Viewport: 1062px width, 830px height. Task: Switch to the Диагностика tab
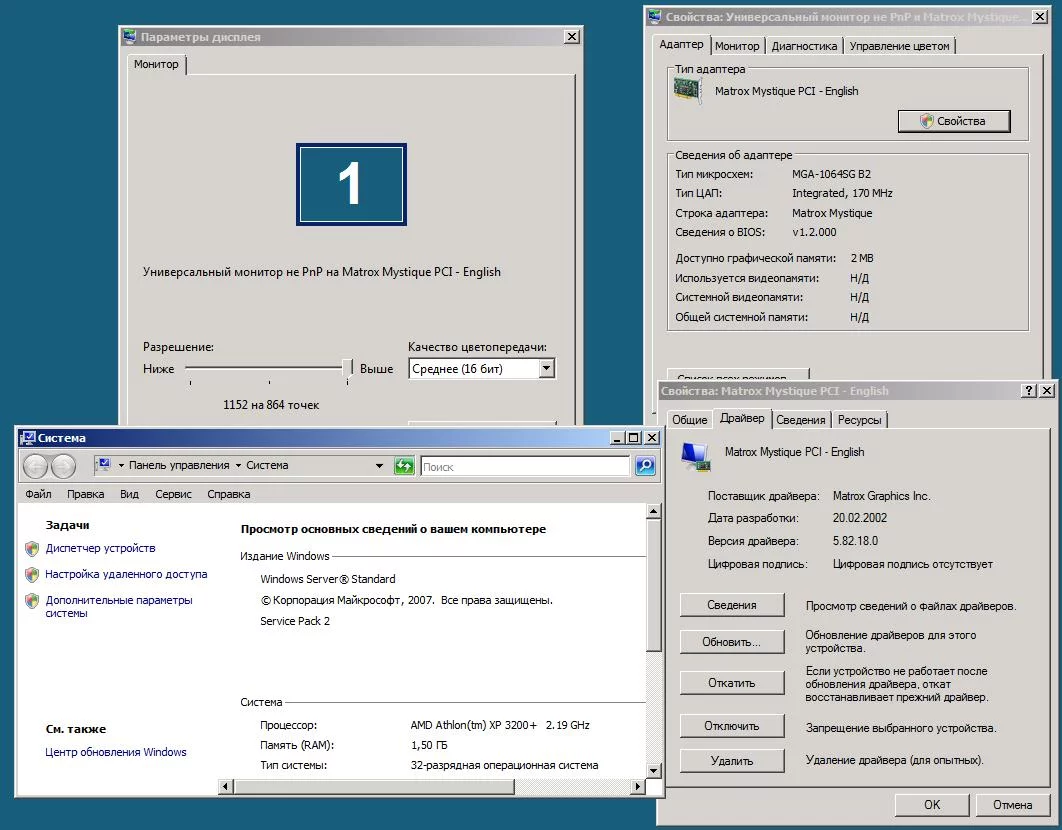(x=804, y=46)
